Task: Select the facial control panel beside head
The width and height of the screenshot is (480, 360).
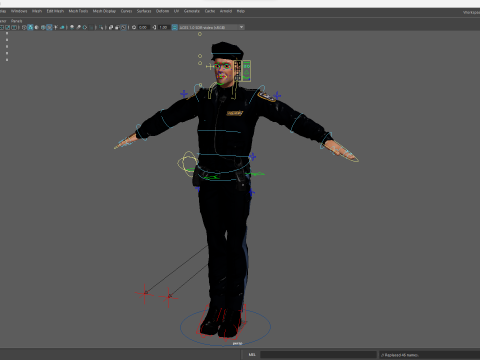Action: click(x=242, y=71)
